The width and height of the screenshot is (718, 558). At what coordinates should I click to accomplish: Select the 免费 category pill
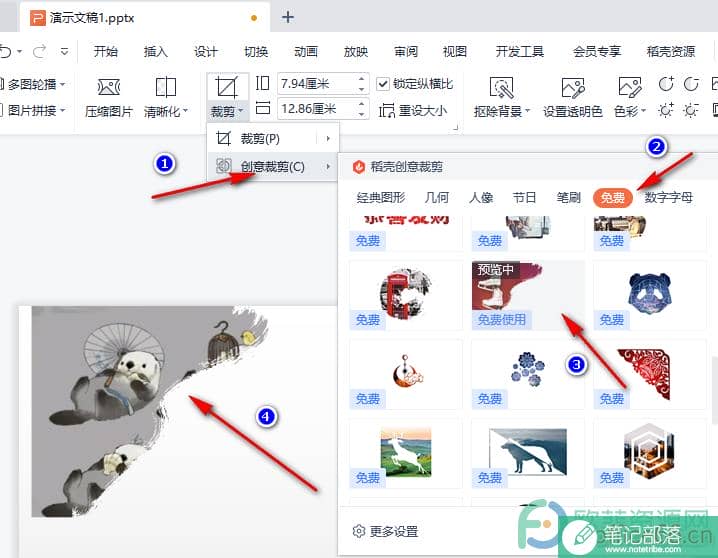point(613,198)
